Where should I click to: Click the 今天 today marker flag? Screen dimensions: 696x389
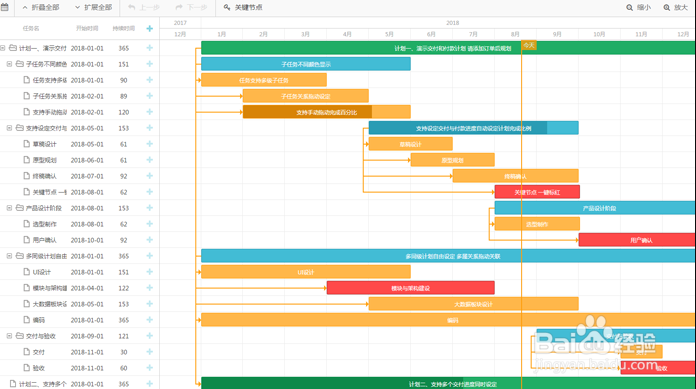coord(529,45)
